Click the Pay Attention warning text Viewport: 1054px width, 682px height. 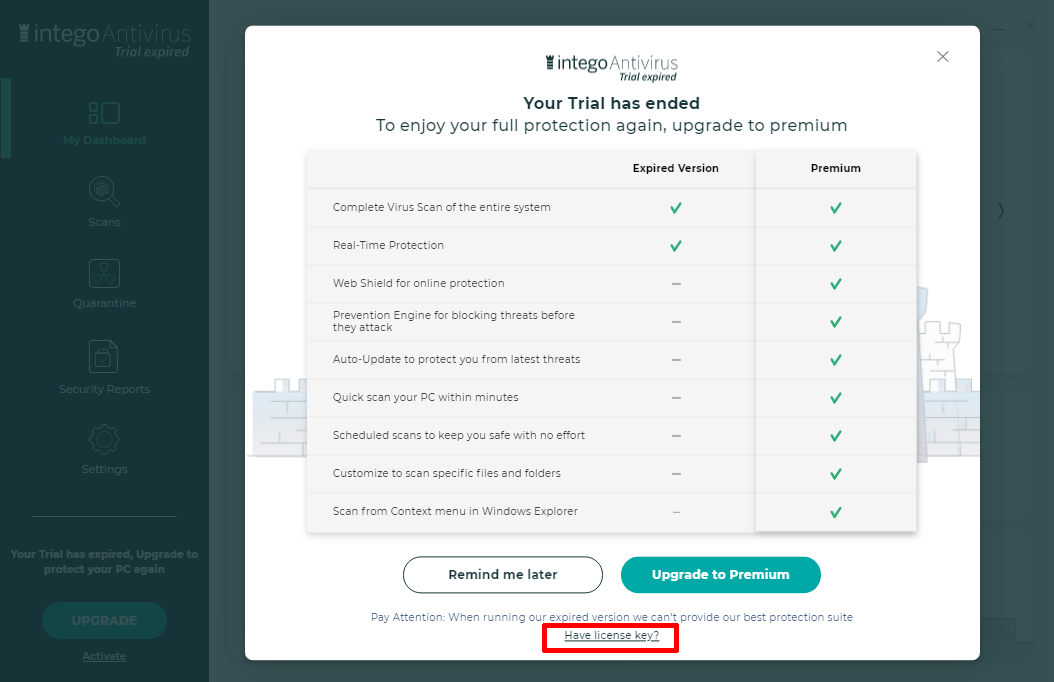[611, 617]
